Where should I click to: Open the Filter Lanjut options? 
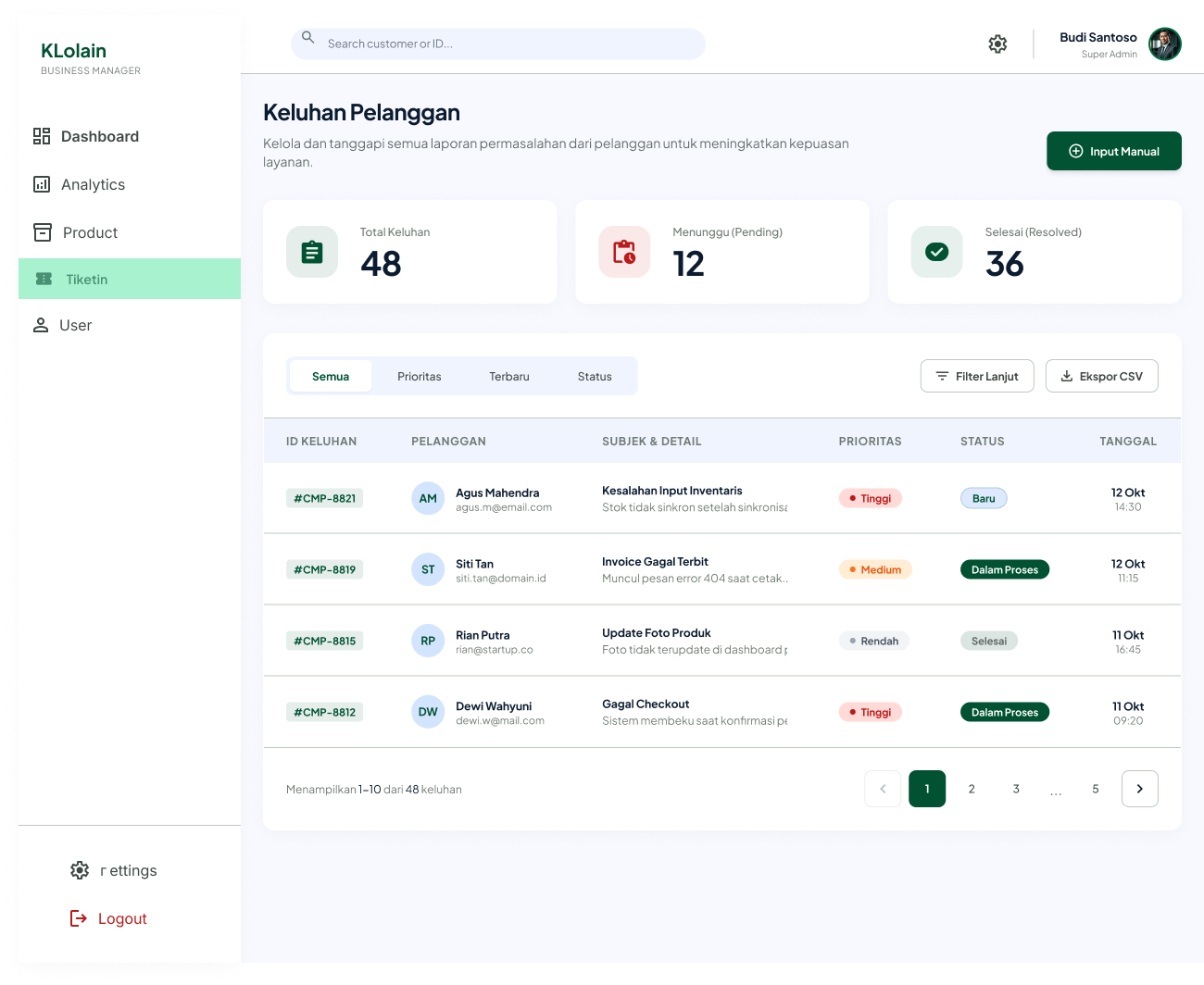pyautogui.click(x=977, y=376)
